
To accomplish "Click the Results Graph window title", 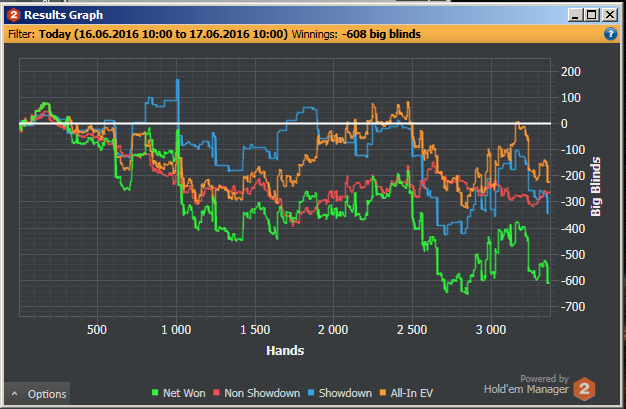I will (63, 15).
